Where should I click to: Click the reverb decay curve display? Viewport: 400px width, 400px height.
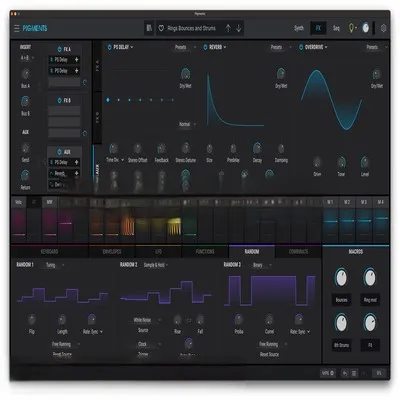point(235,99)
